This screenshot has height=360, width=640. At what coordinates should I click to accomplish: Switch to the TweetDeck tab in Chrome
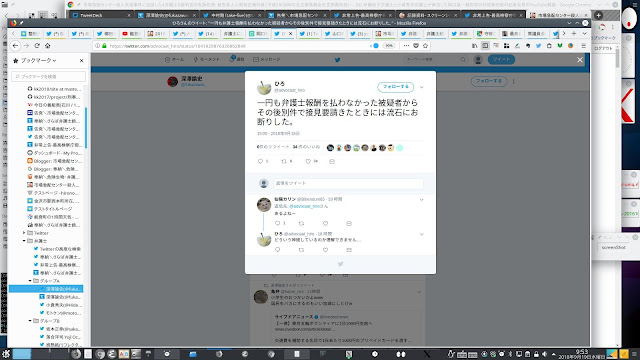click(x=100, y=15)
